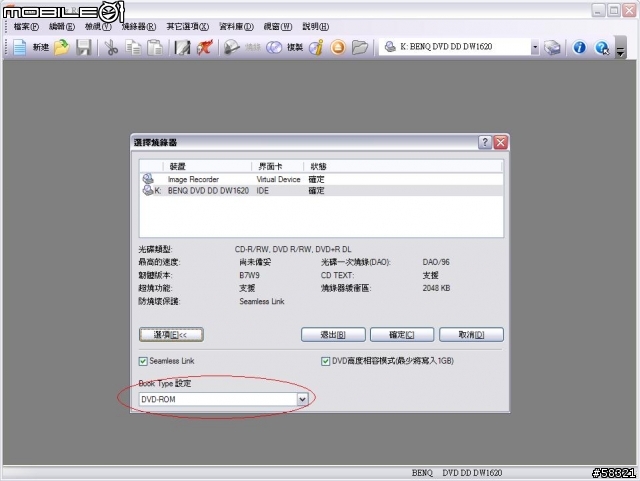Click the IDE interface cell
Viewport: 640px width, 481px height.
tap(262, 191)
